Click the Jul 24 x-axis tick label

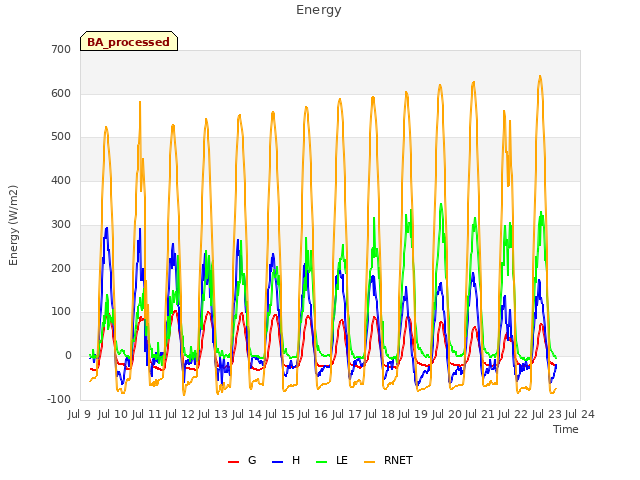coord(580,414)
